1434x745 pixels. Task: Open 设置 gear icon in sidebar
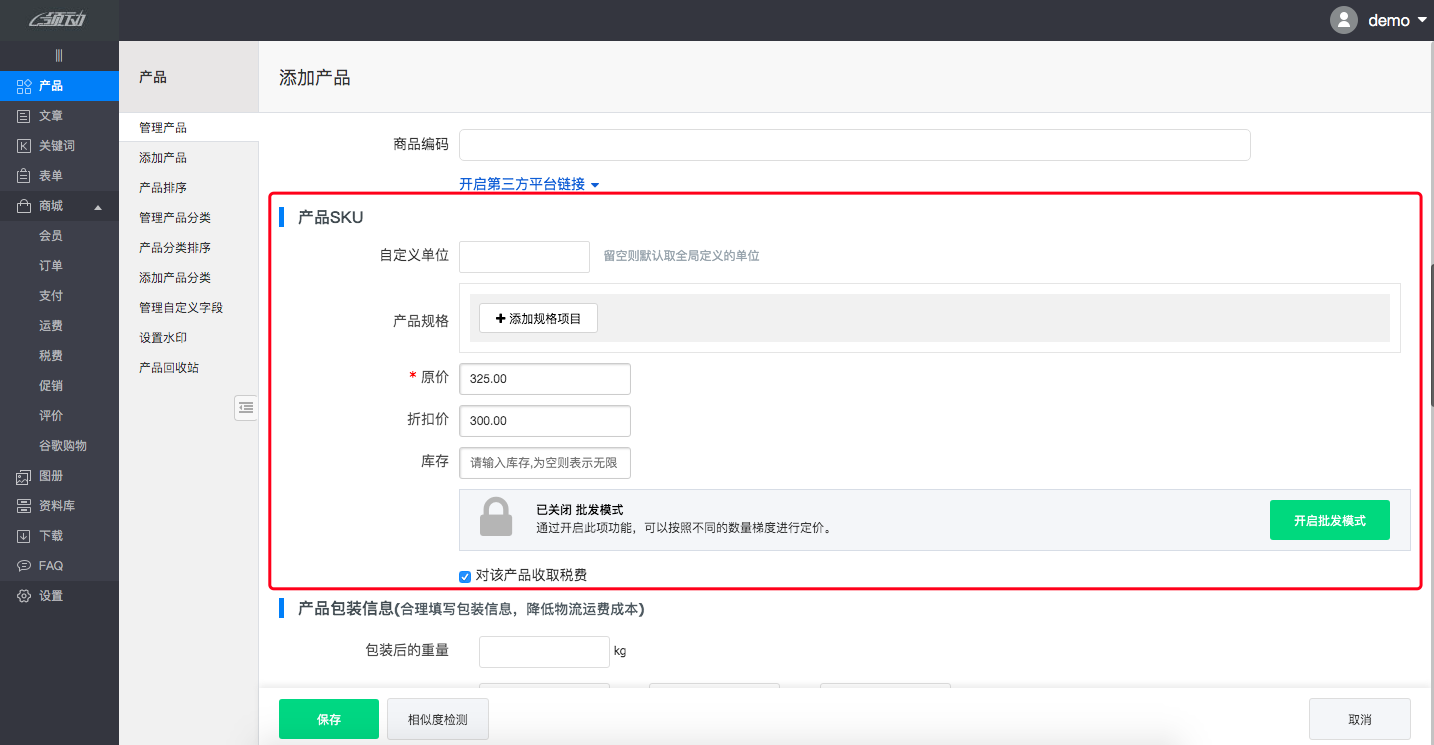tap(24, 596)
